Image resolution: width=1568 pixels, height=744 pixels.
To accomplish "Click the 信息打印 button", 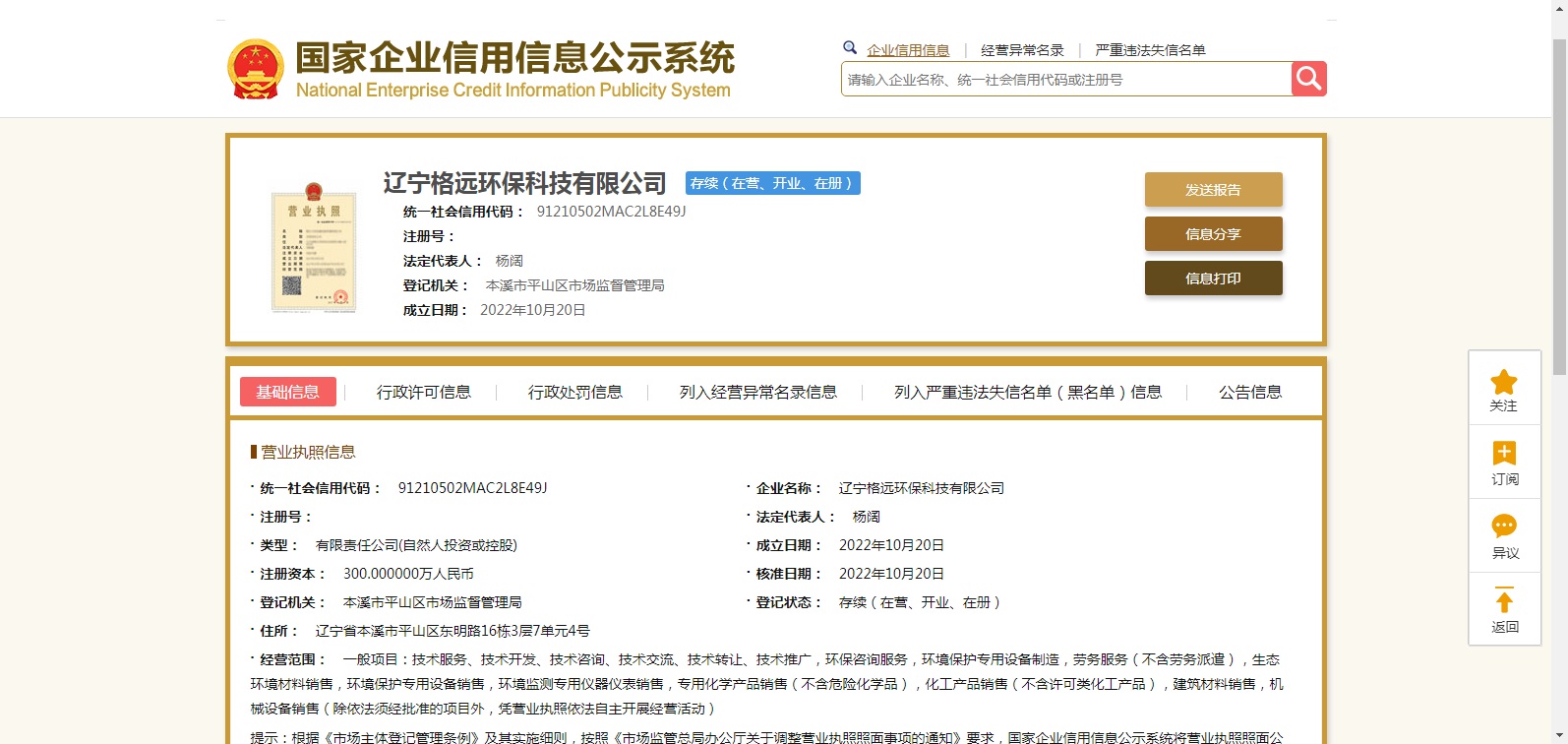I will click(x=1213, y=279).
